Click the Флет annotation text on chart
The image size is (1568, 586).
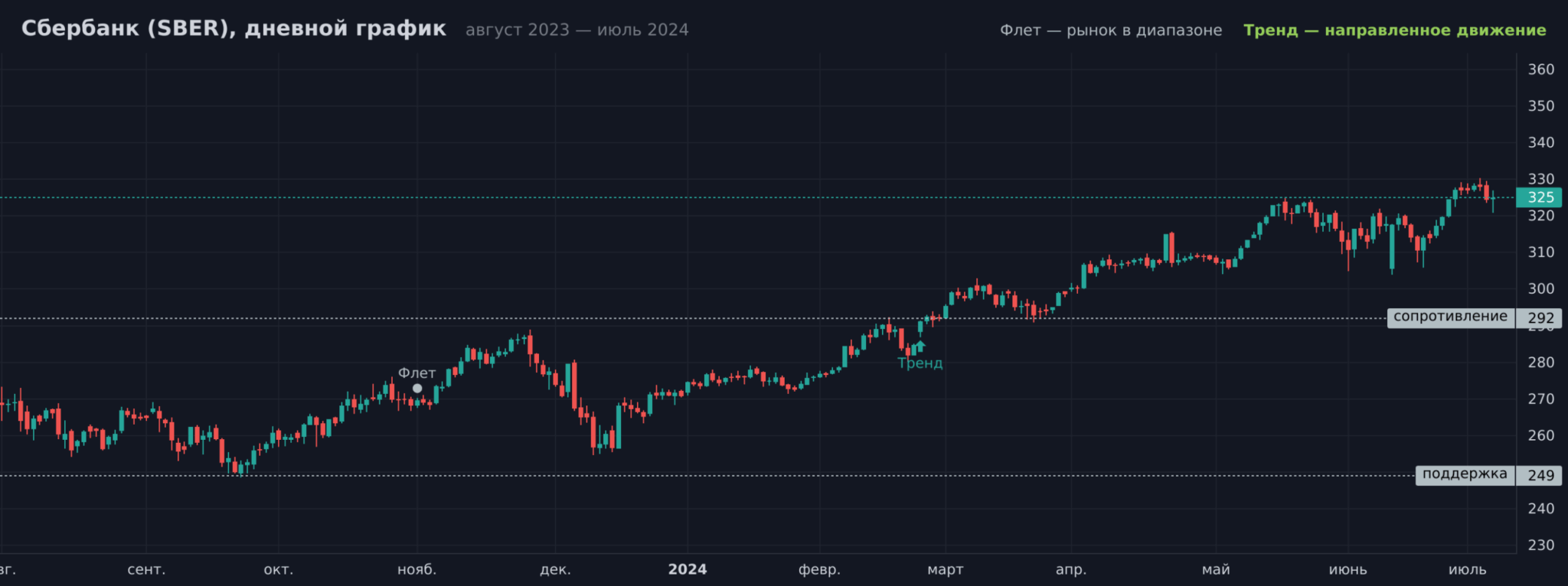[x=417, y=373]
